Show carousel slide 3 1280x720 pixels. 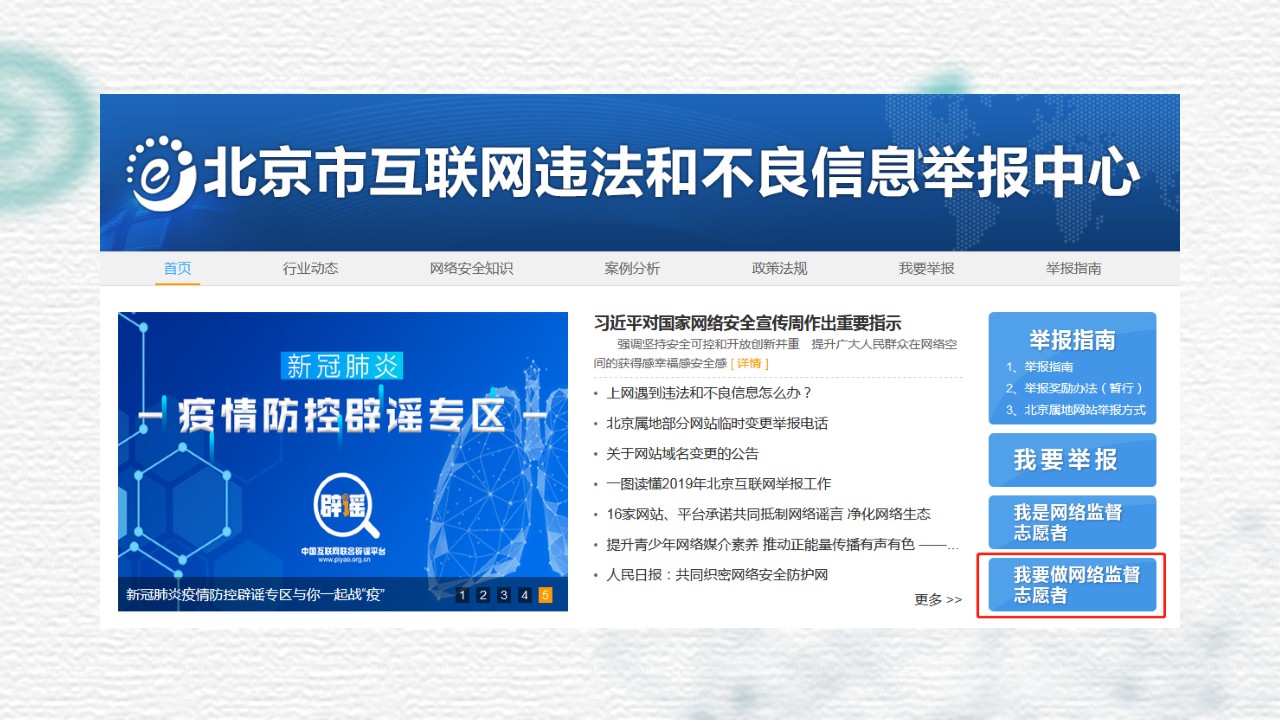504,595
